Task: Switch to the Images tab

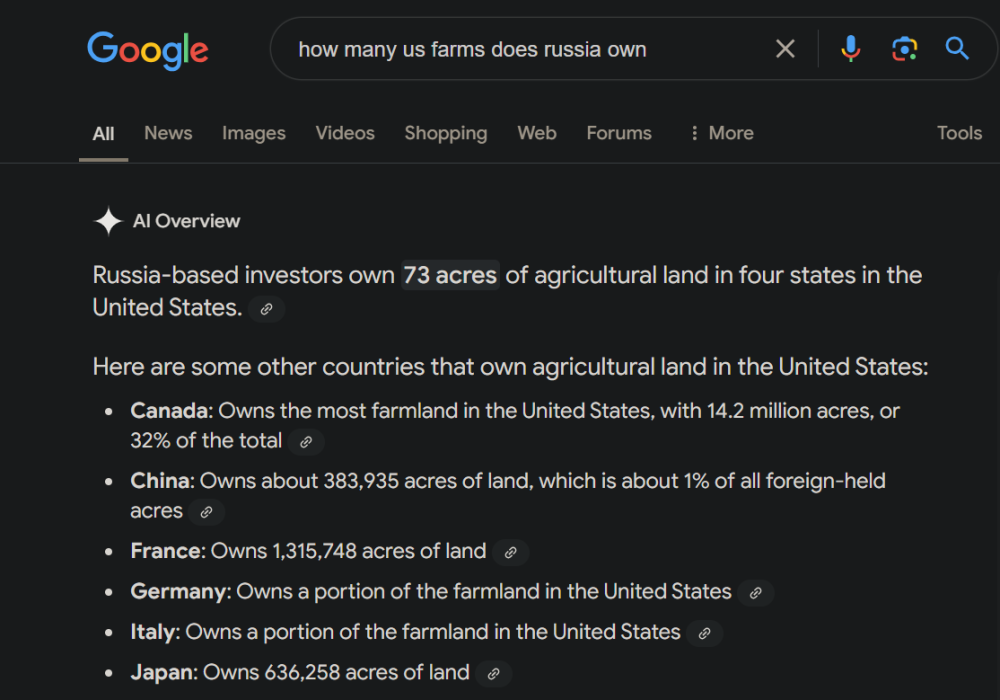Action: [x=254, y=133]
